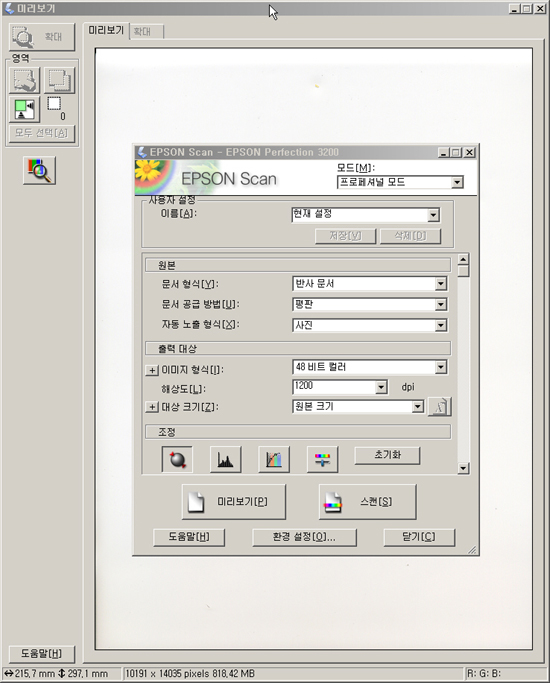Click the 모두 선택[A] button

[42, 133]
